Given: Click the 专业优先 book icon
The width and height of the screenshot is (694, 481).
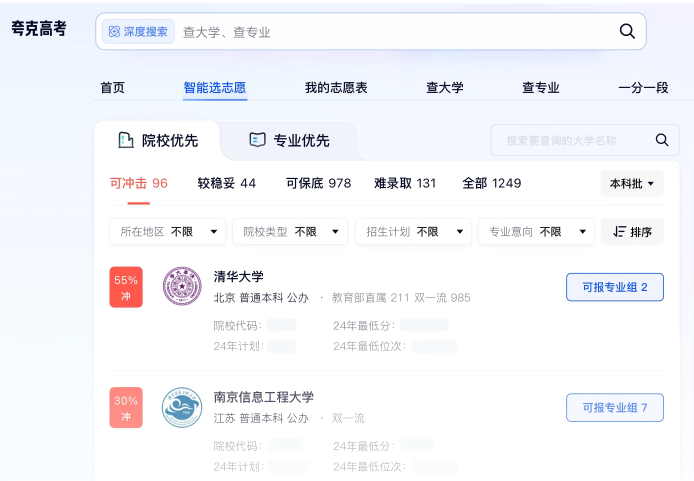Looking at the screenshot, I should (257, 140).
